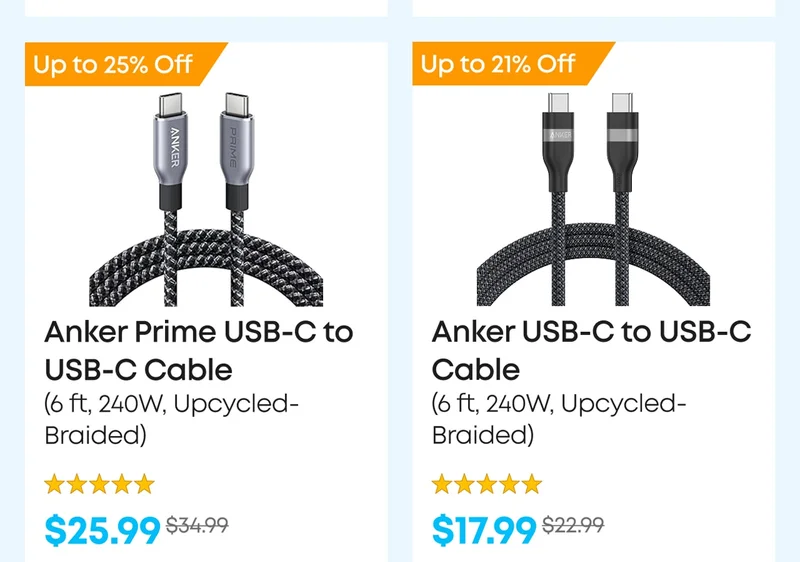Click the crossed-out $22.99 original price
This screenshot has width=800, height=562.
point(573,524)
